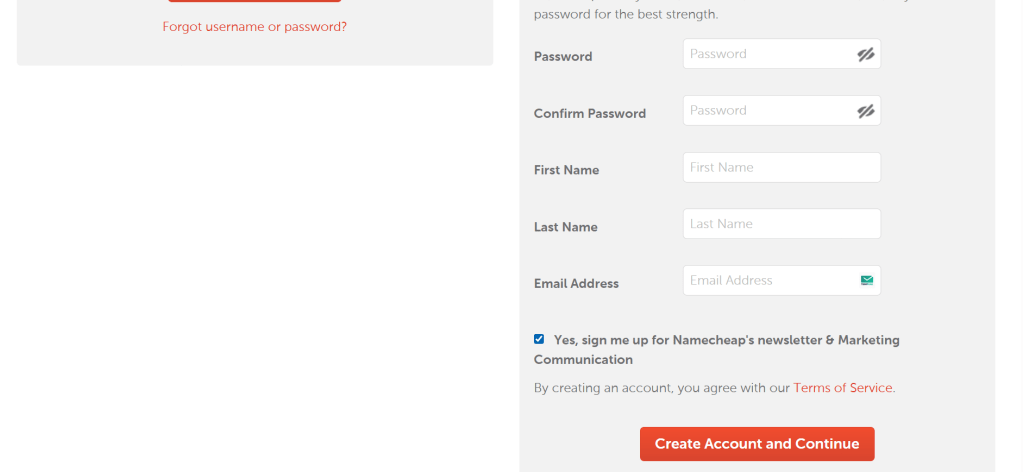
Task: Select the First Name text box
Action: click(x=781, y=168)
